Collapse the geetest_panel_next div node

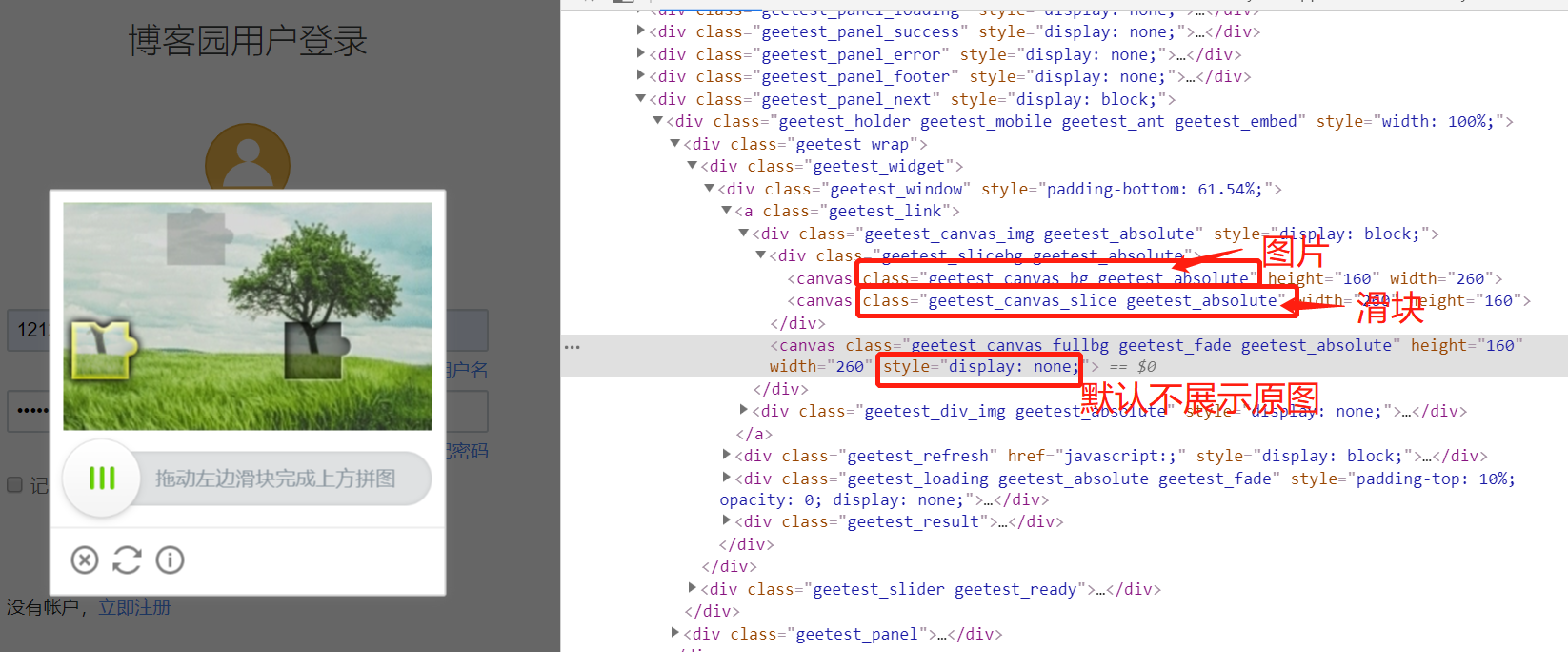tap(641, 97)
